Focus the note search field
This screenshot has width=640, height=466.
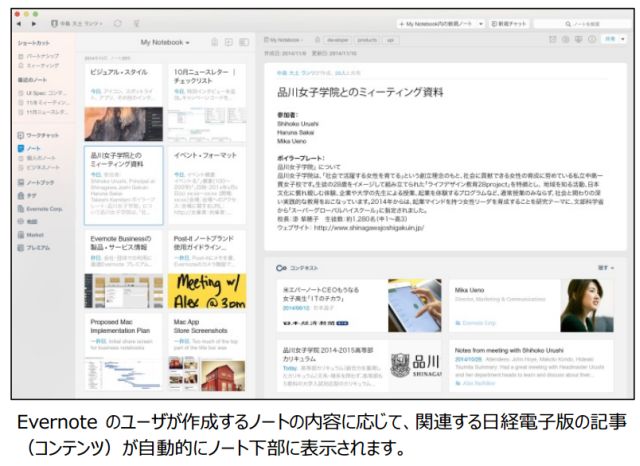[x=582, y=24]
